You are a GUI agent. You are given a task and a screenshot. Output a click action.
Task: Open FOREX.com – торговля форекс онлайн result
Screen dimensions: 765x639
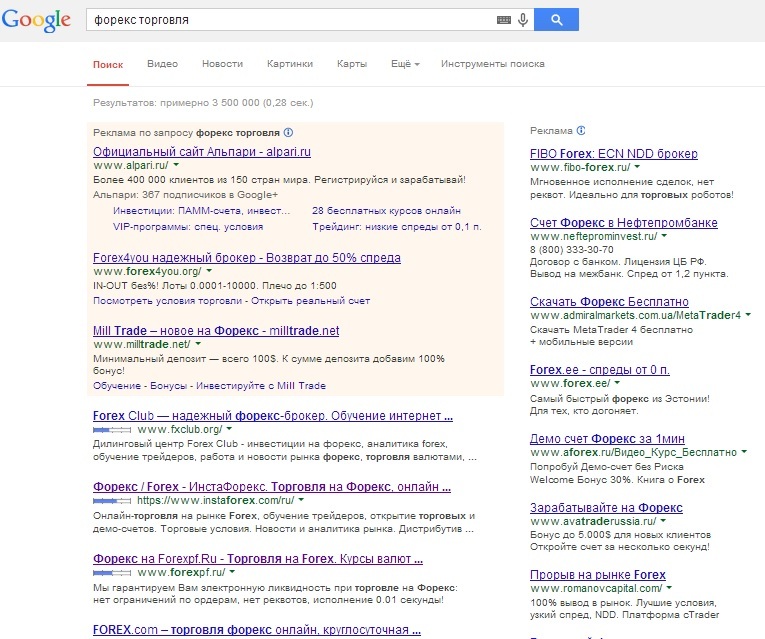click(257, 630)
